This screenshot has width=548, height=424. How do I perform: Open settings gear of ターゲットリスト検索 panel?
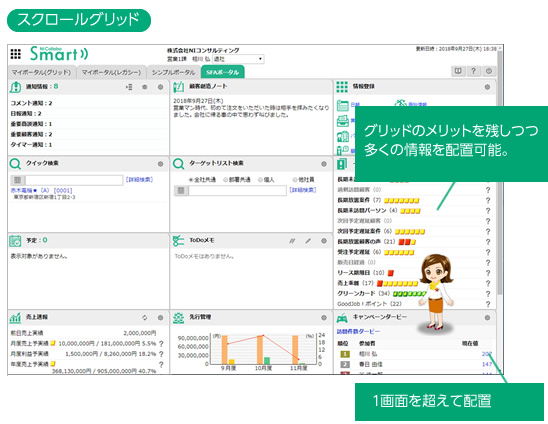coord(324,164)
